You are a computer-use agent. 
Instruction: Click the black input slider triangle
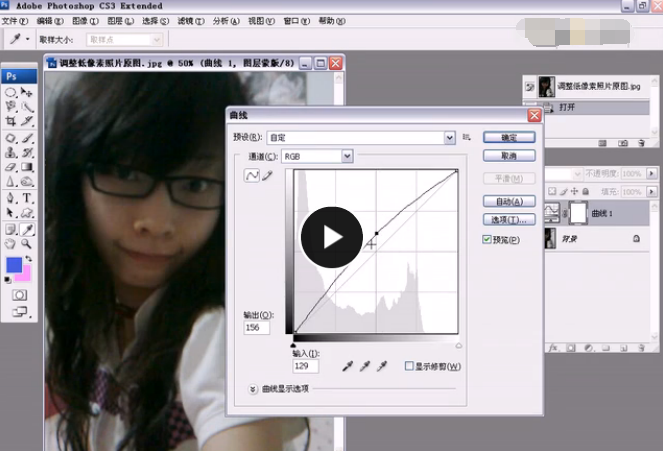coord(293,345)
